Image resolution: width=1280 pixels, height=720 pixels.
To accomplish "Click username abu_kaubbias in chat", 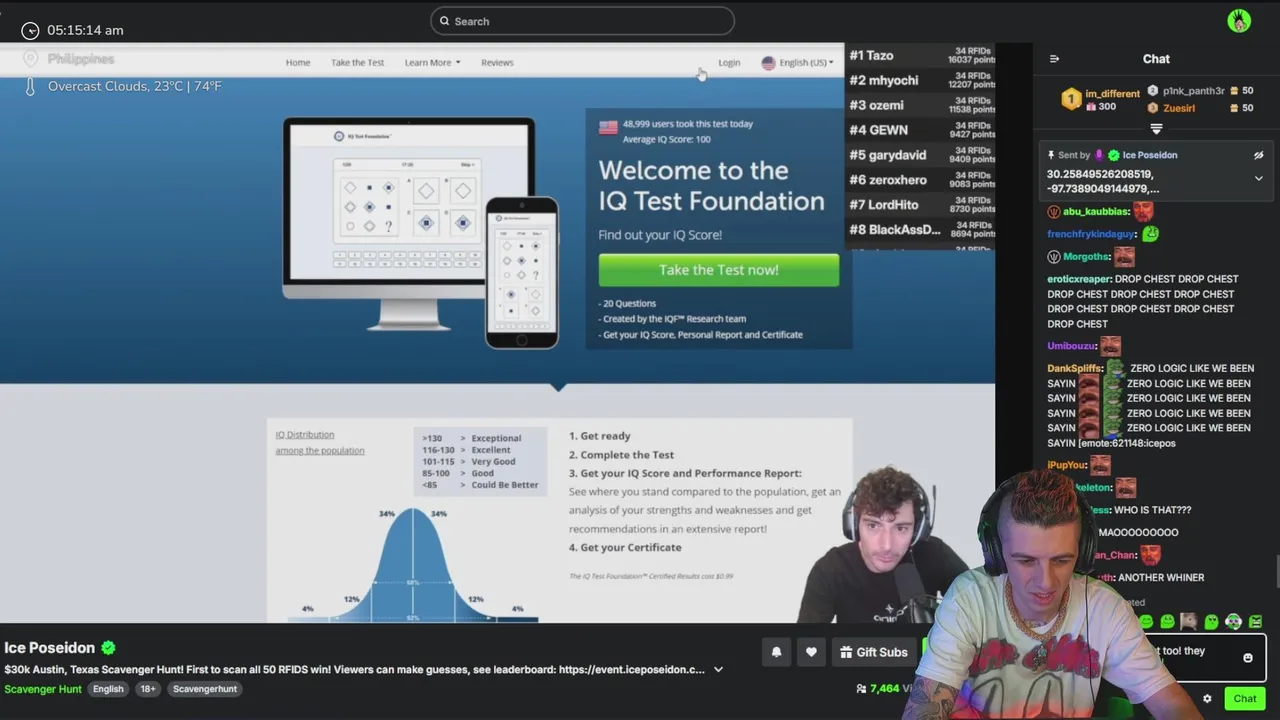I will [x=1096, y=212].
